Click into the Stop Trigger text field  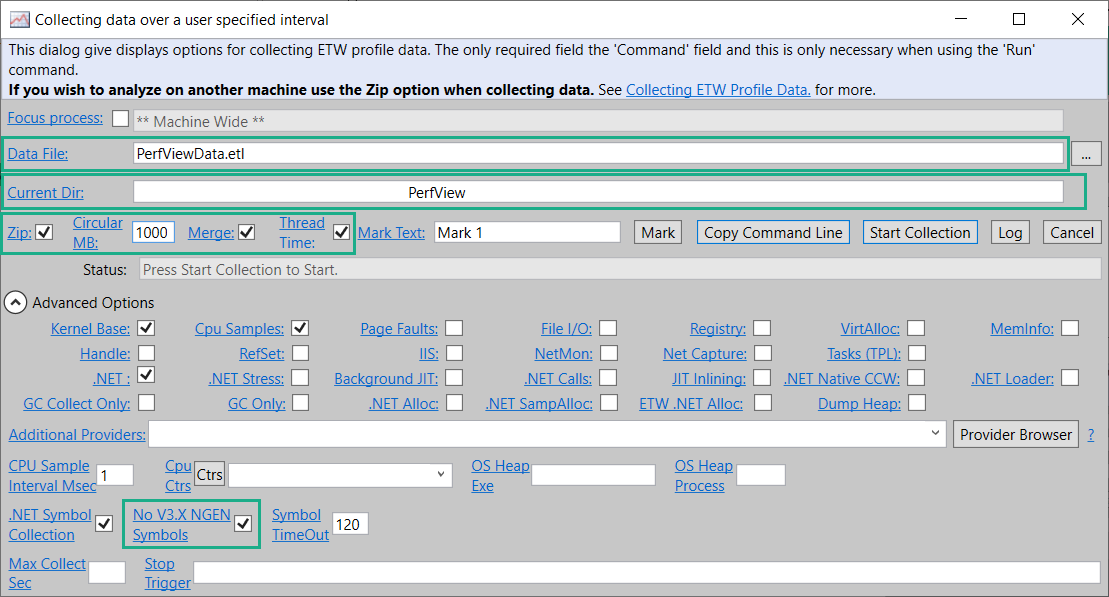(646, 573)
